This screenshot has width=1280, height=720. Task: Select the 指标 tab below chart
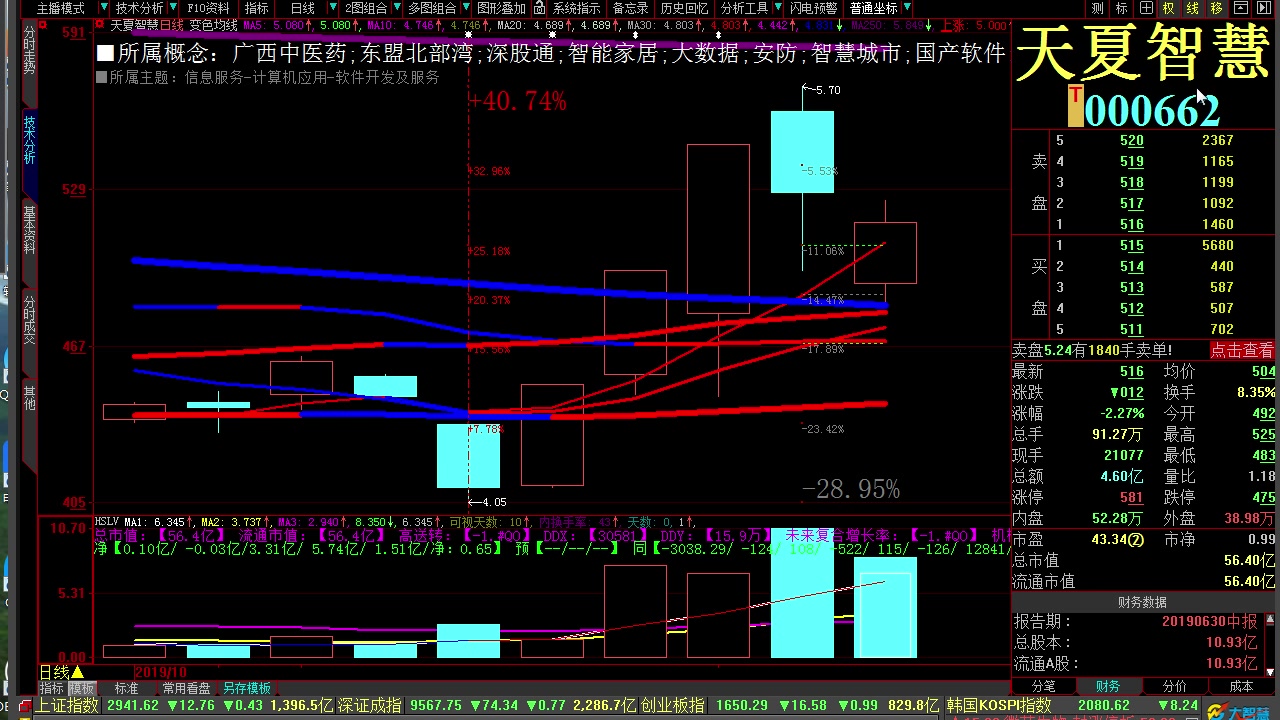[x=51, y=688]
